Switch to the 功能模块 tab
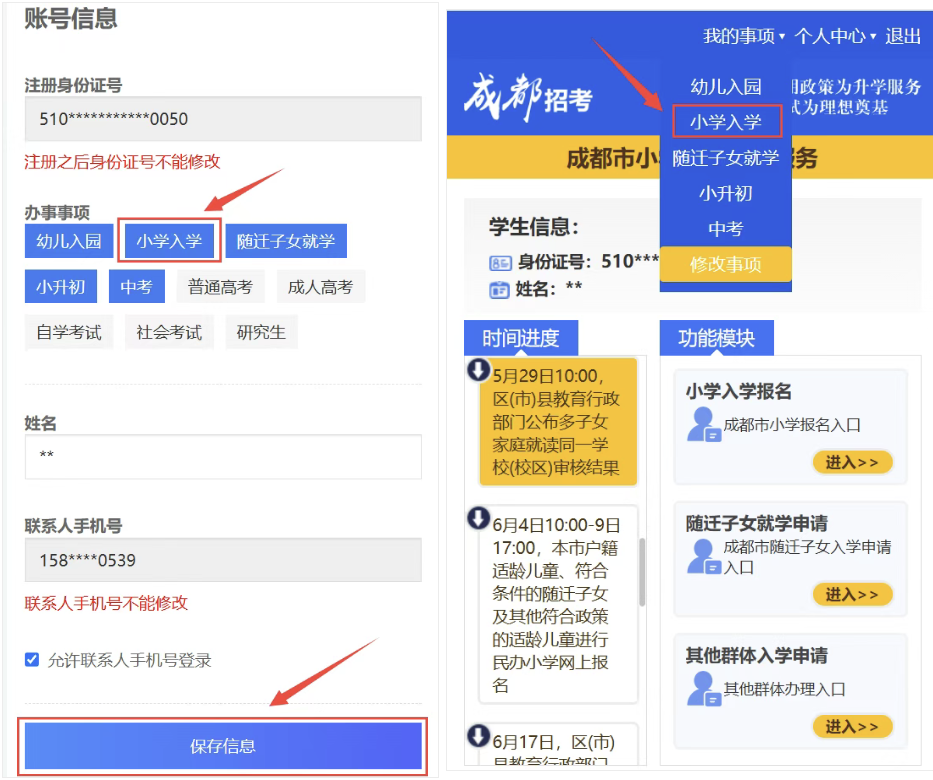Image resolution: width=933 pixels, height=780 pixels. pyautogui.click(x=716, y=338)
